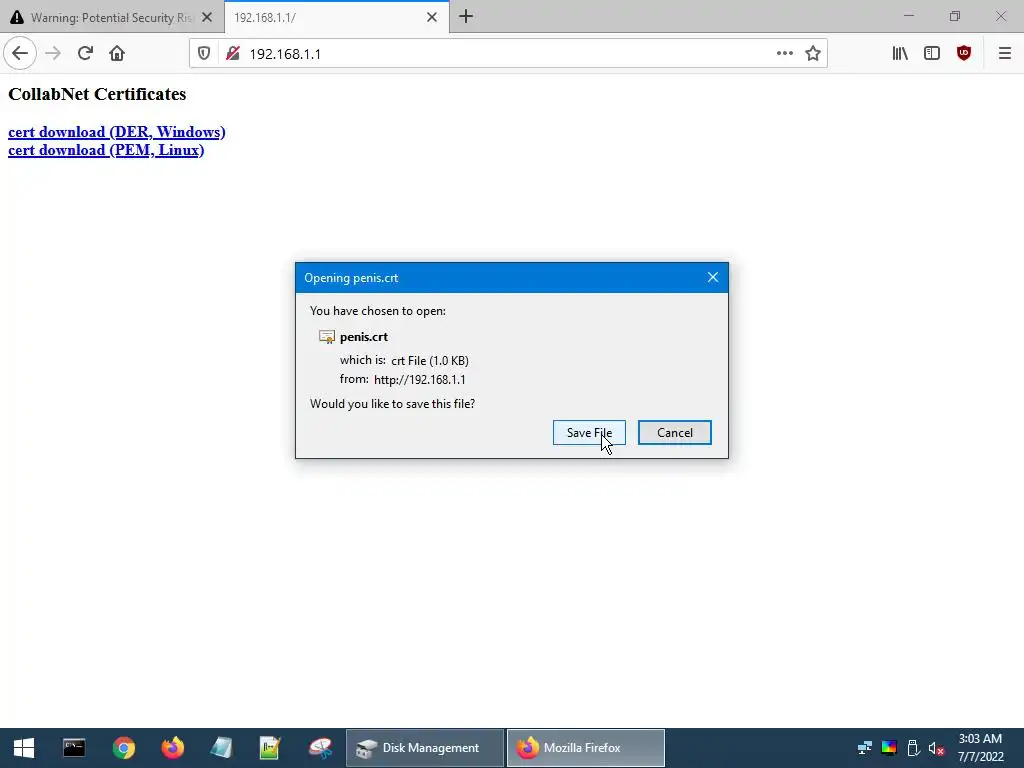Bookmark this page with the star
1024x768 pixels.
tap(812, 54)
